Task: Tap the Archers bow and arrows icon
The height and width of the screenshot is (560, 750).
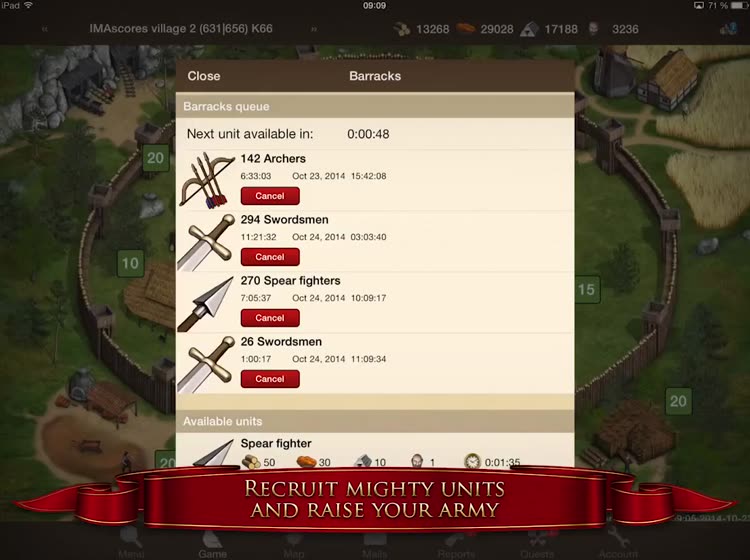Action: pos(207,180)
